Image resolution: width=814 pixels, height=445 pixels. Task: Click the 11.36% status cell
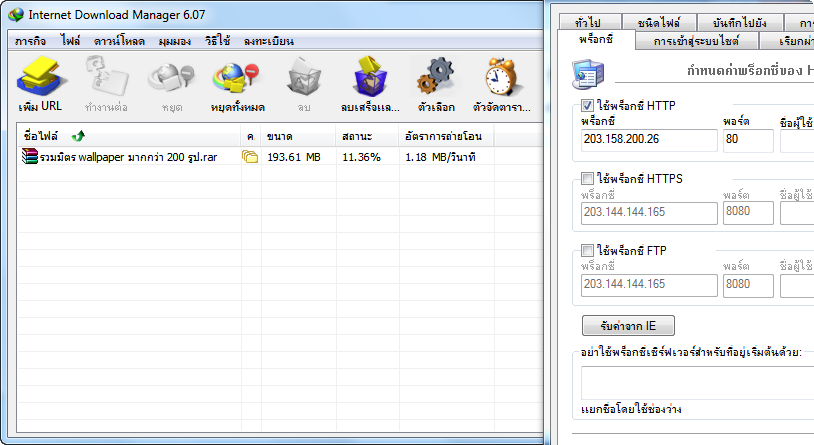tap(361, 157)
